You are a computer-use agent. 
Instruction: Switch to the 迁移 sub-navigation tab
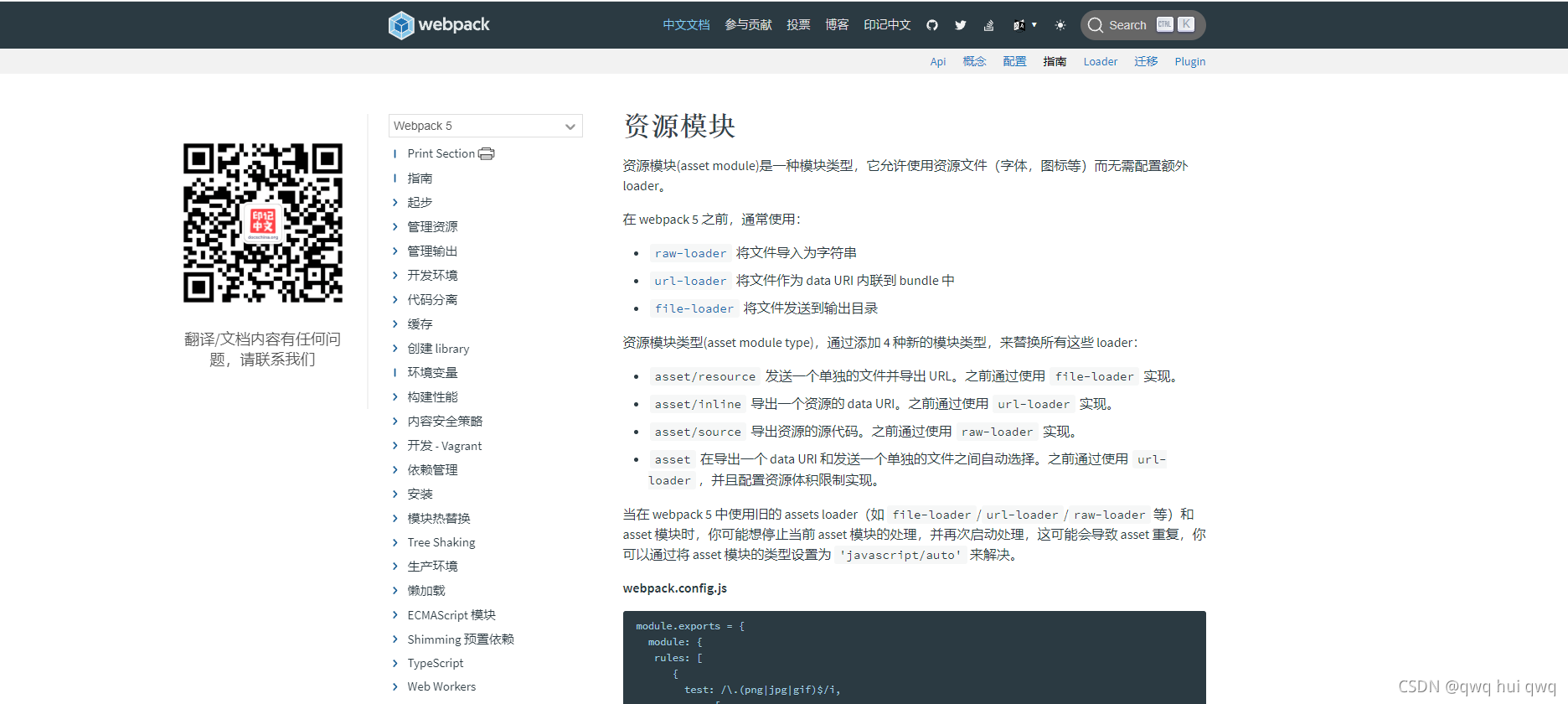[1146, 61]
